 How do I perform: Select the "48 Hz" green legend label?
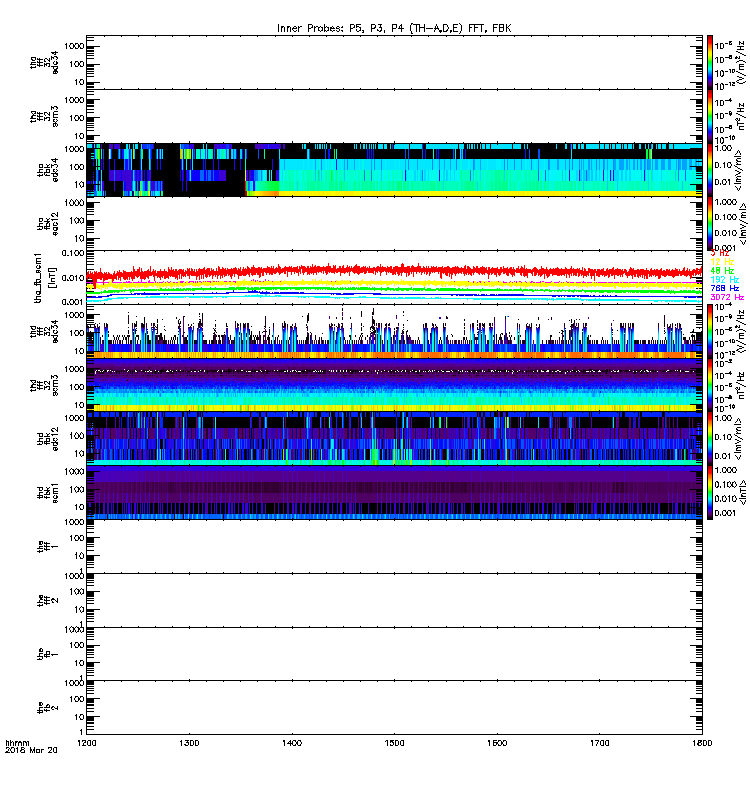(x=722, y=270)
